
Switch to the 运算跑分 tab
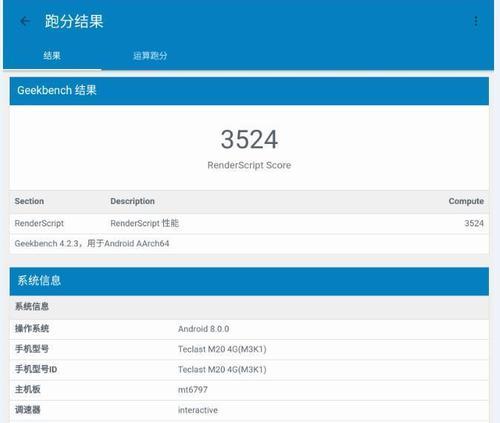(x=150, y=55)
